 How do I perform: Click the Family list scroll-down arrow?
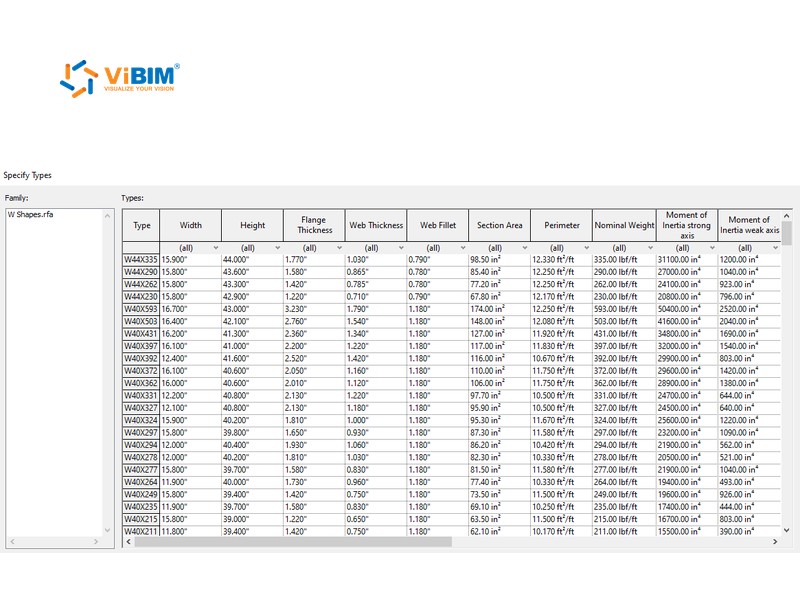(107, 530)
